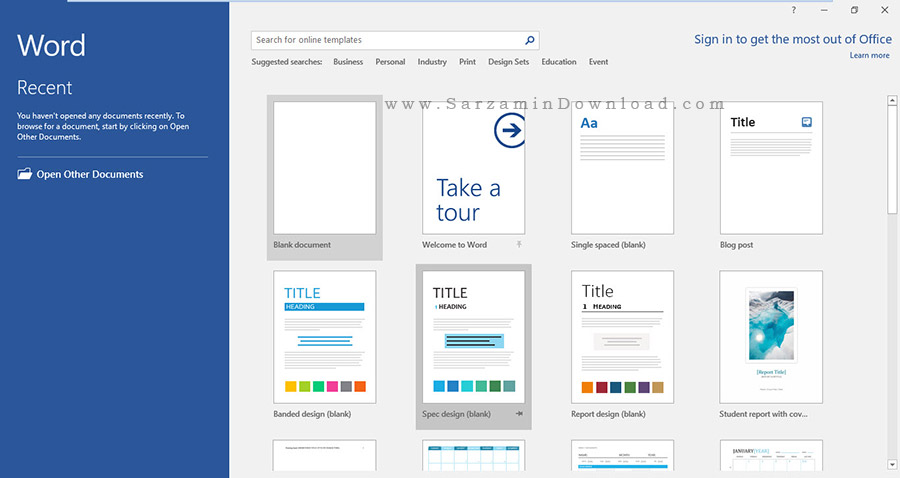Select the Industry suggested search
The height and width of the screenshot is (478, 900).
[432, 62]
